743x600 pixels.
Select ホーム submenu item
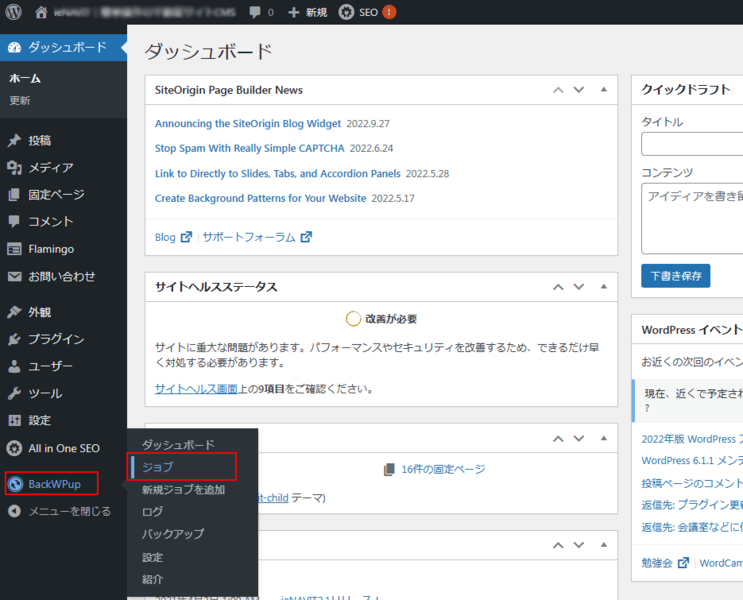pos(25,78)
